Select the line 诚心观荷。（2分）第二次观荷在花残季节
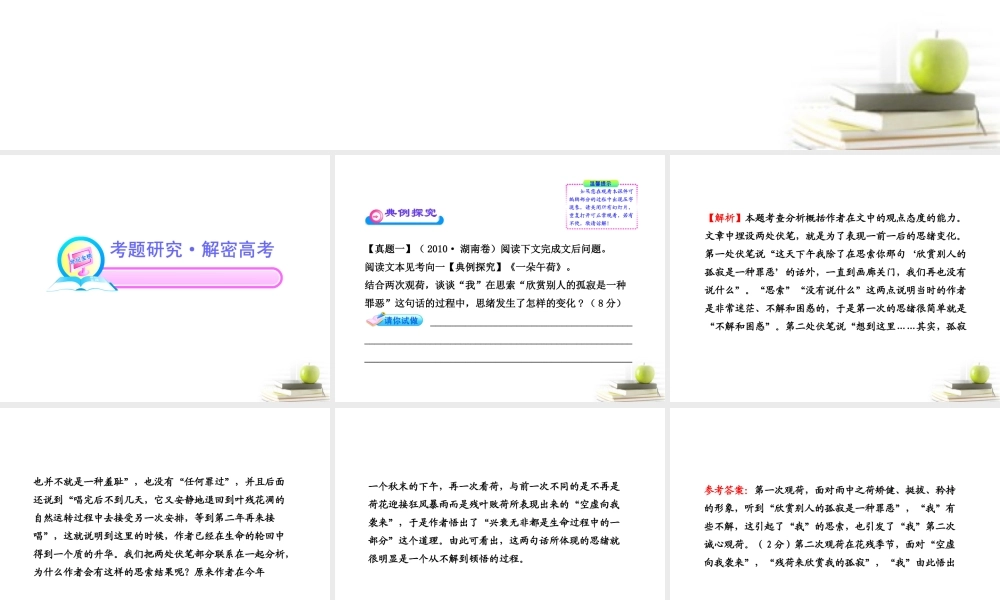 (830, 545)
